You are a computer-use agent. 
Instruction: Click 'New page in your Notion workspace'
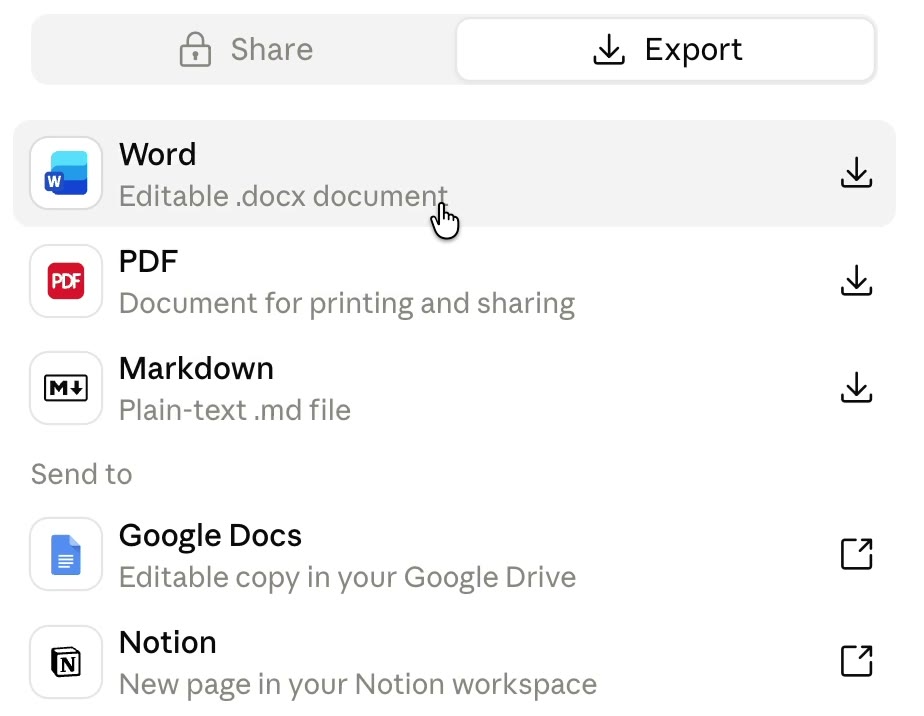tap(358, 685)
